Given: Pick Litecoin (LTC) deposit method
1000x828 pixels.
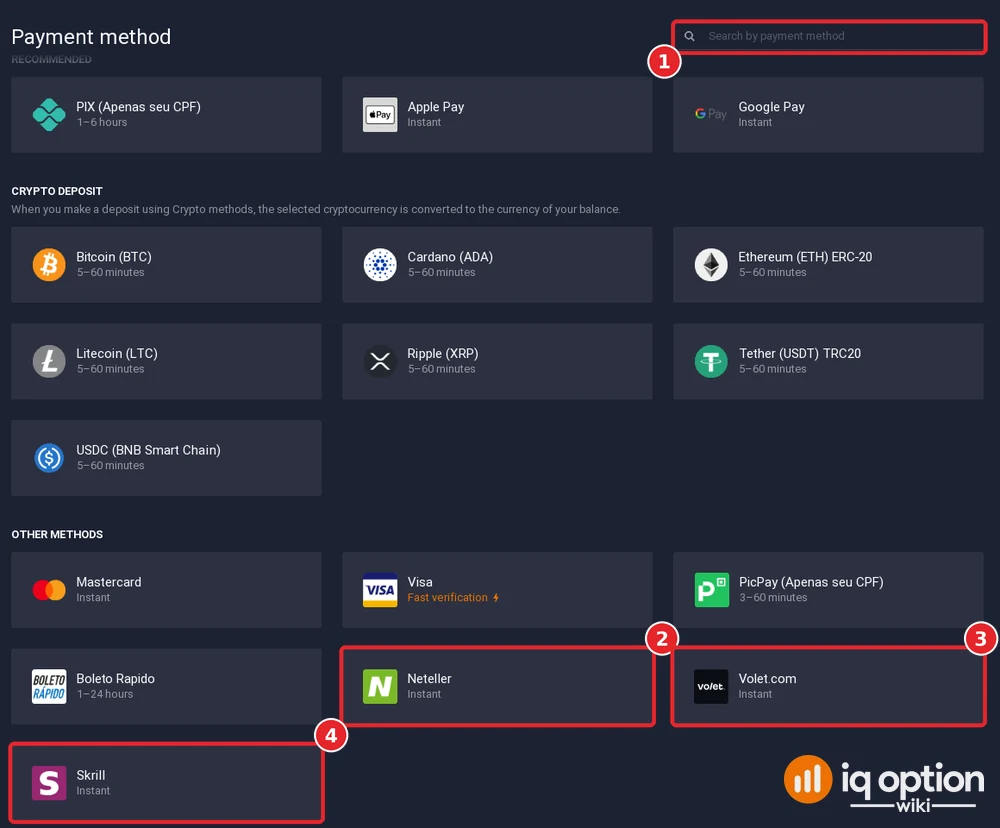Looking at the screenshot, I should (x=166, y=361).
